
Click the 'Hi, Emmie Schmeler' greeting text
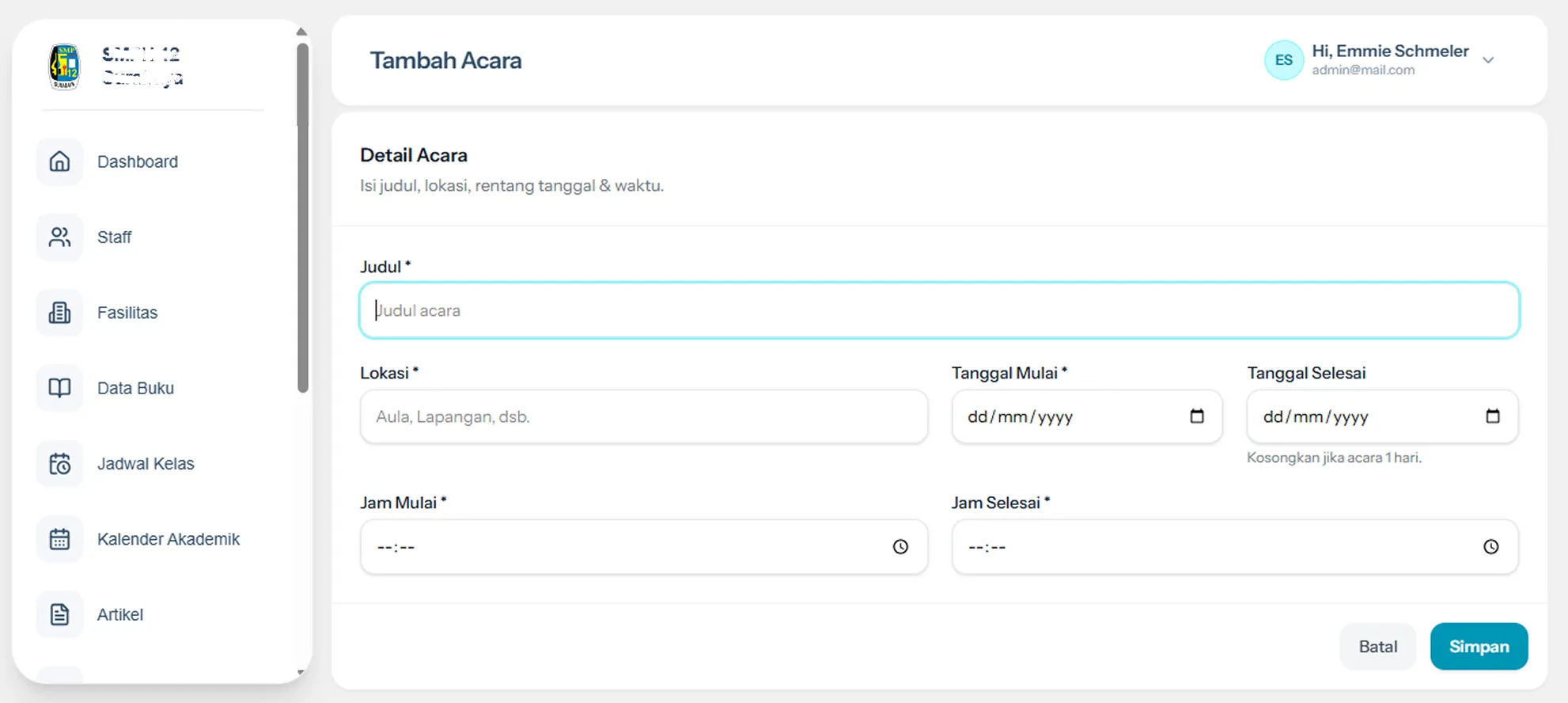[1390, 51]
